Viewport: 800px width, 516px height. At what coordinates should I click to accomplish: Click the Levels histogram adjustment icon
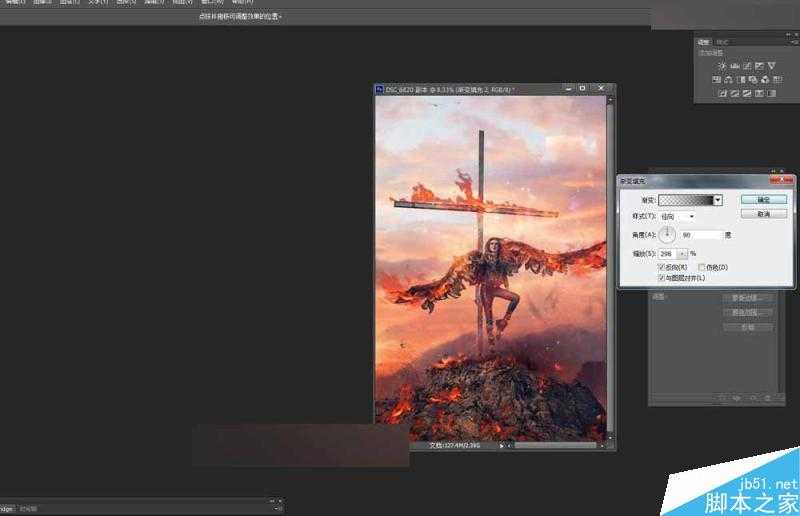click(734, 66)
